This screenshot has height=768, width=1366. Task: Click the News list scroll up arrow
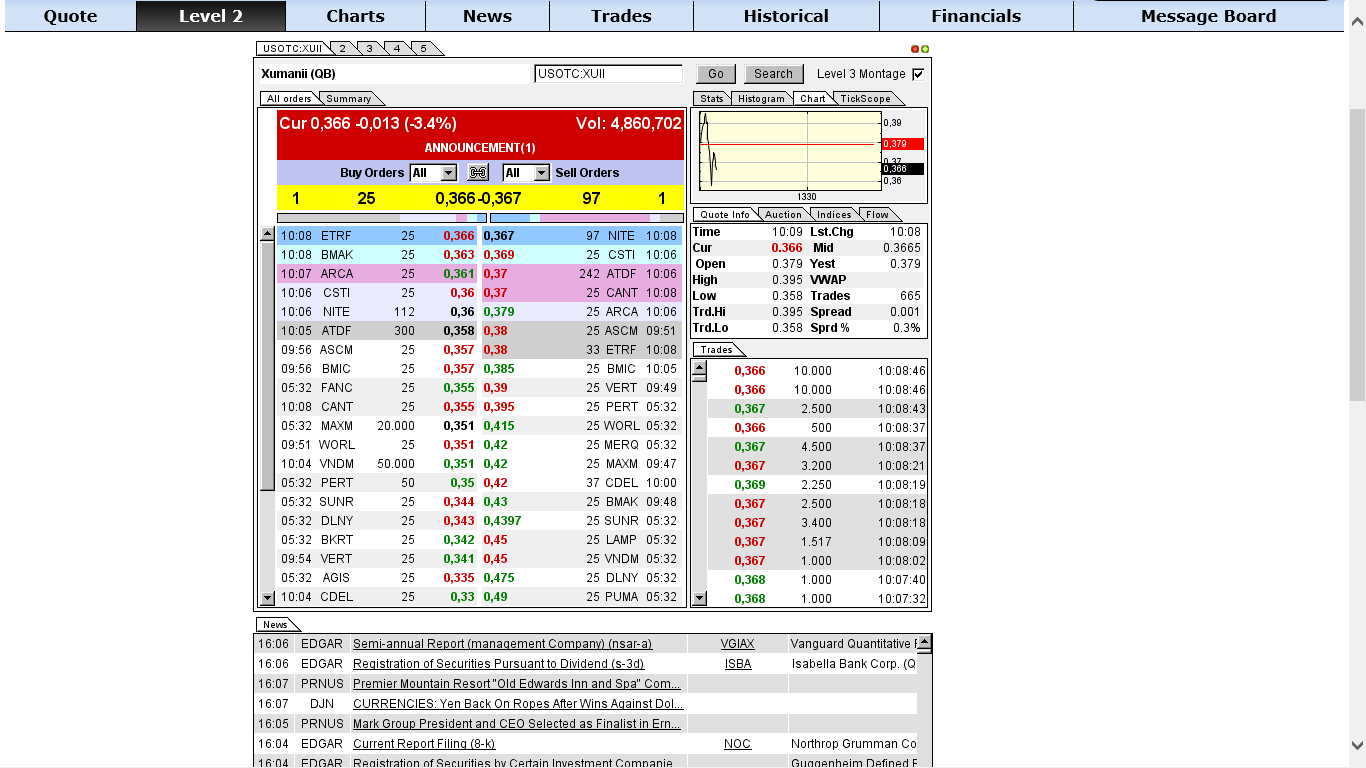924,642
